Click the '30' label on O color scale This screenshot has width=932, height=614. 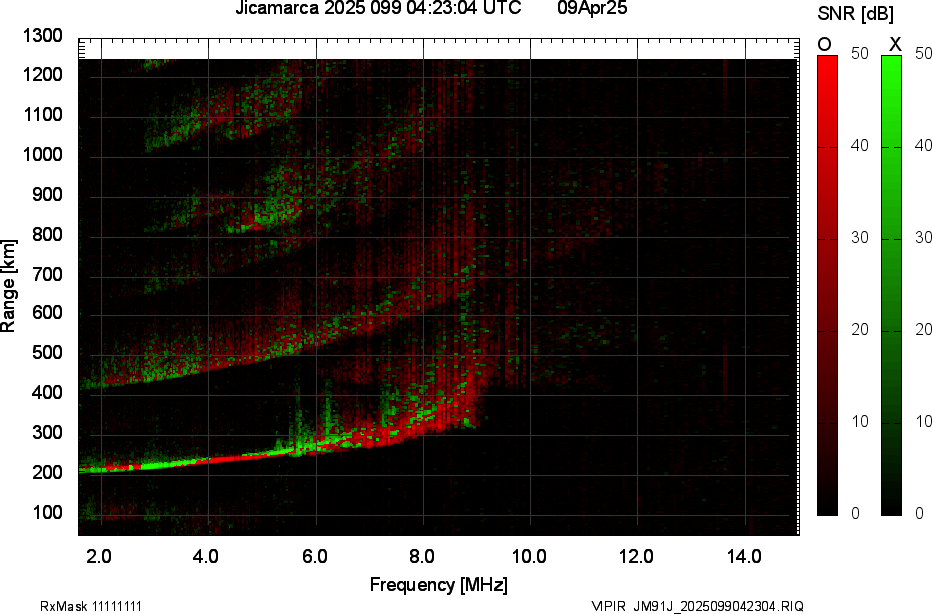tap(860, 238)
